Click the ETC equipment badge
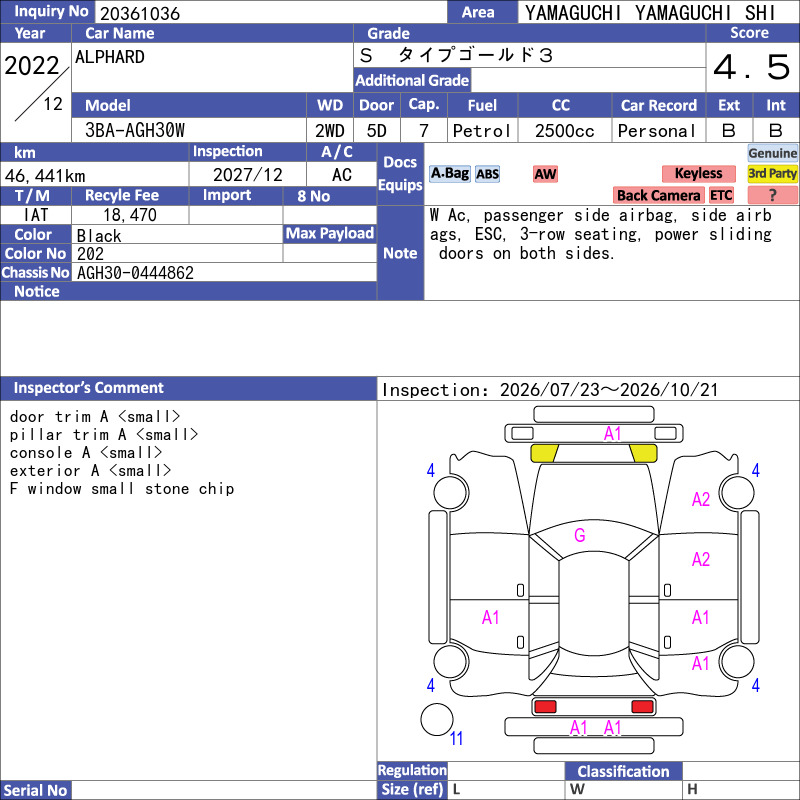Screen dimensions: 800x800 [x=721, y=195]
